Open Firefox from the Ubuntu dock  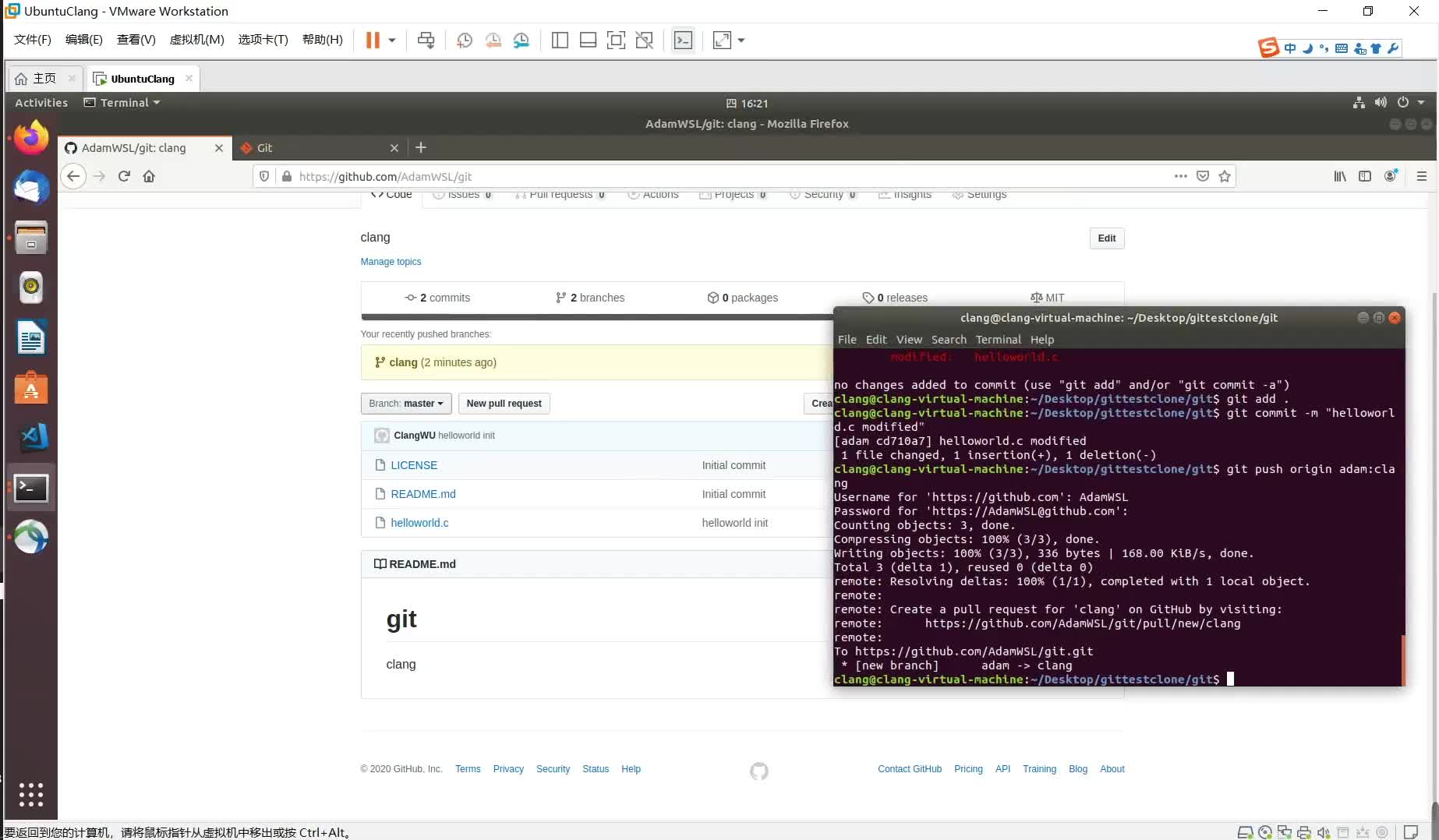31,138
